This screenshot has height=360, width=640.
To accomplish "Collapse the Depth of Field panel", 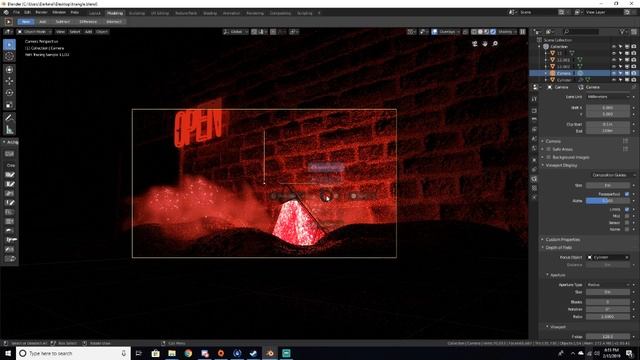I will [558, 248].
